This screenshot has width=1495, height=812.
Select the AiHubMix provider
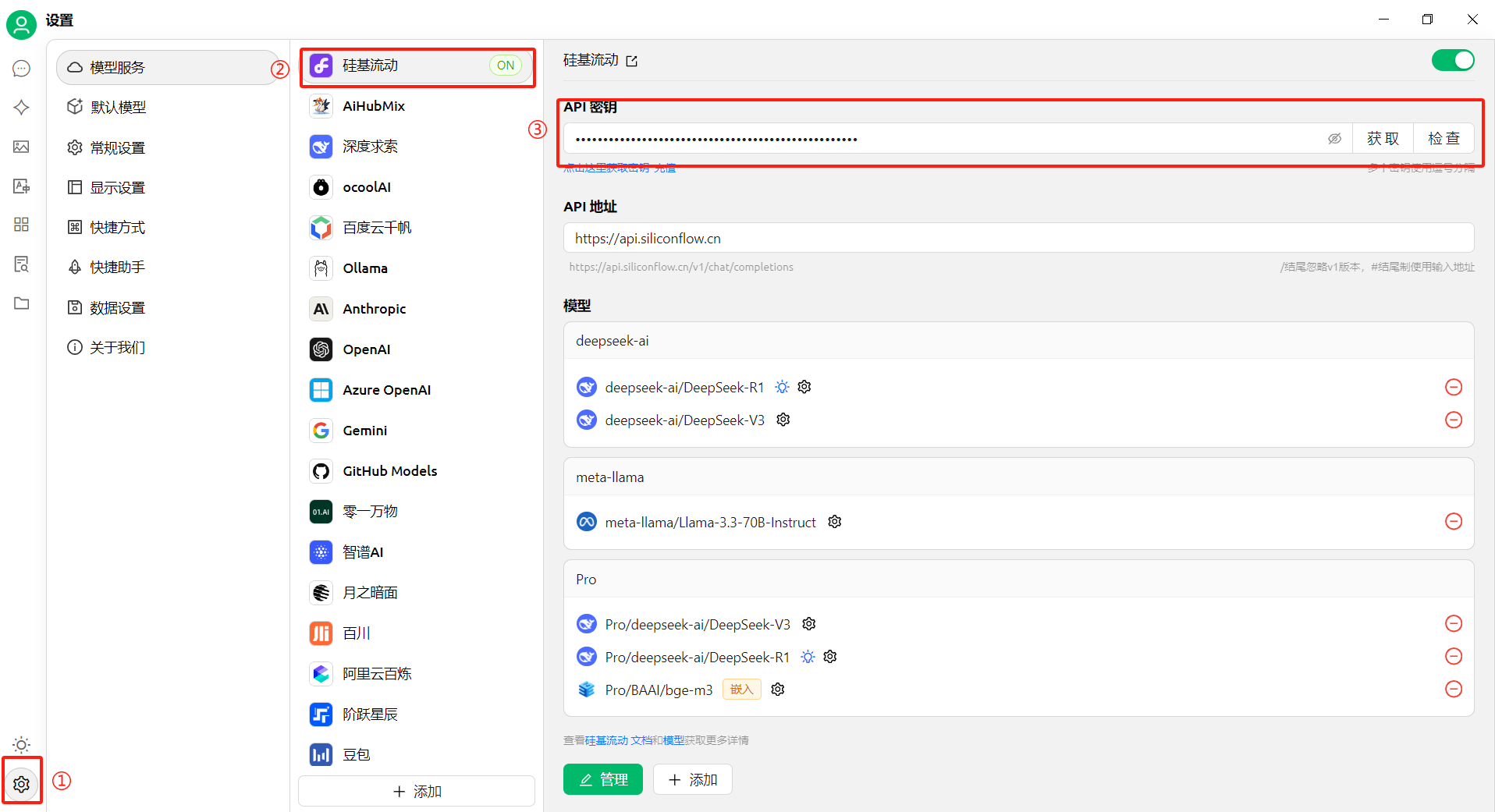(x=417, y=106)
